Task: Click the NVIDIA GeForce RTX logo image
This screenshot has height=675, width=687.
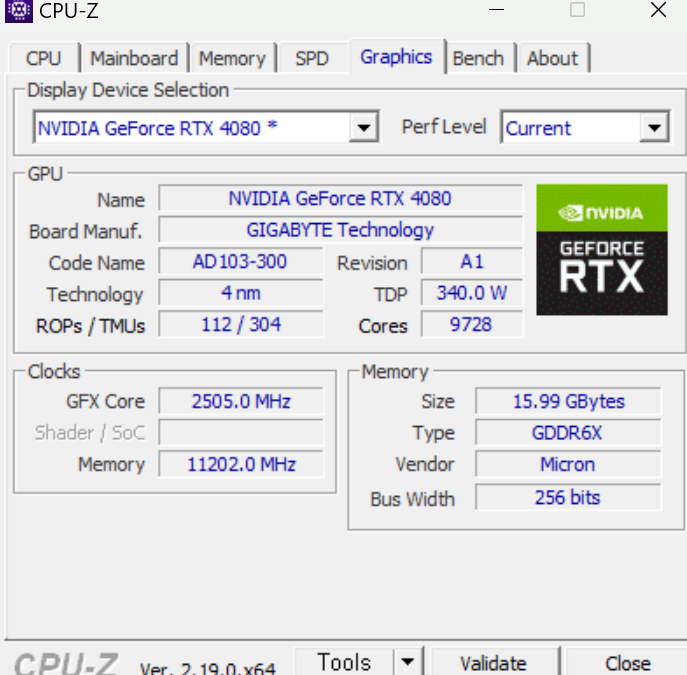Action: click(x=602, y=249)
